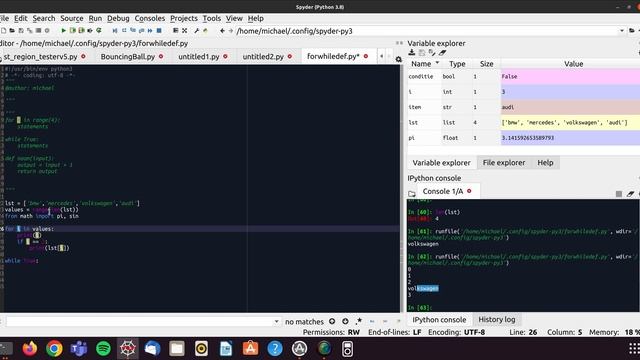640x360 pixels.
Task: Close the Console 1/A tab
Action: click(x=469, y=191)
